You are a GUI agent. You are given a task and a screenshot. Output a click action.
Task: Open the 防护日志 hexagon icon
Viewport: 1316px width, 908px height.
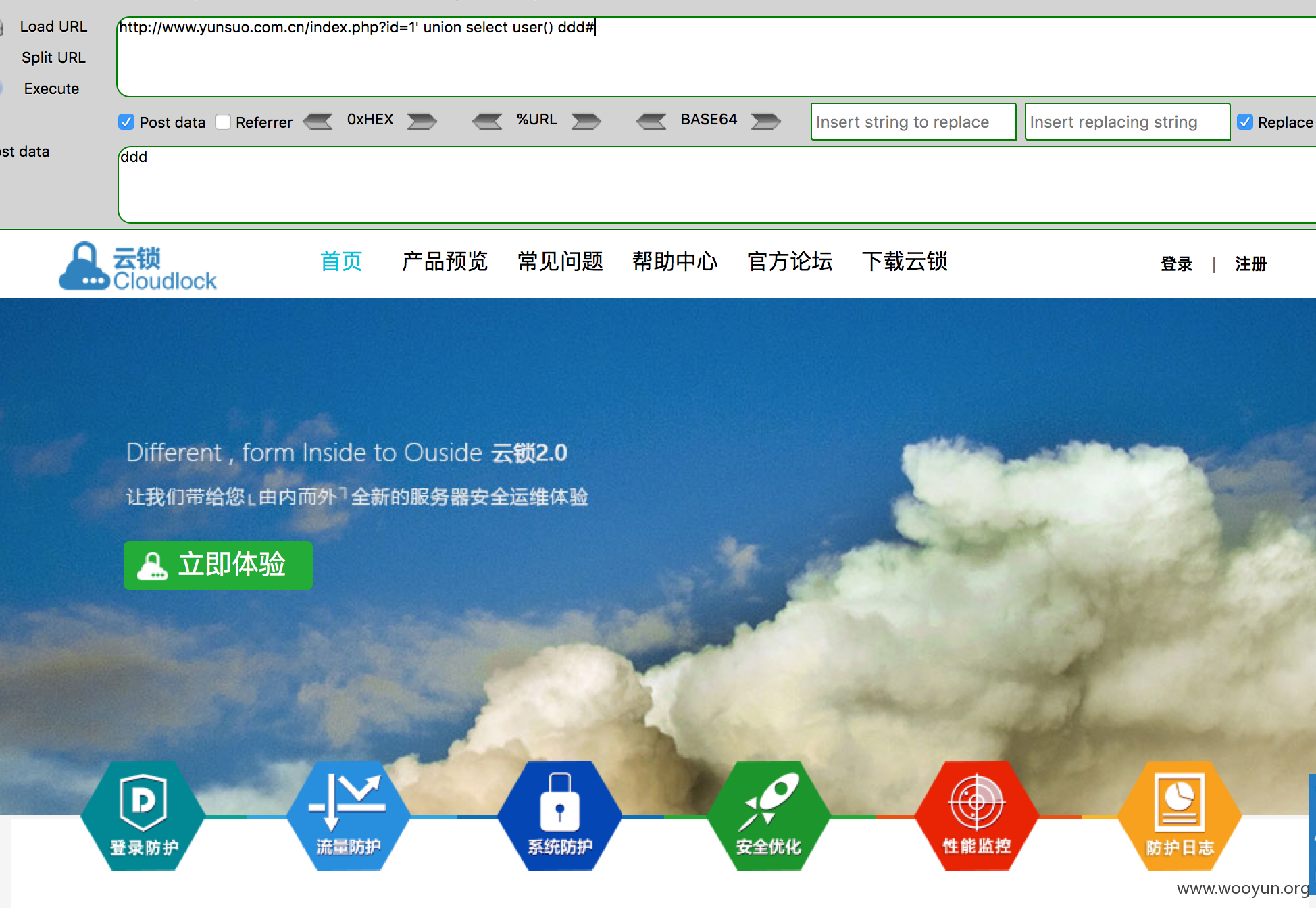(x=1180, y=816)
